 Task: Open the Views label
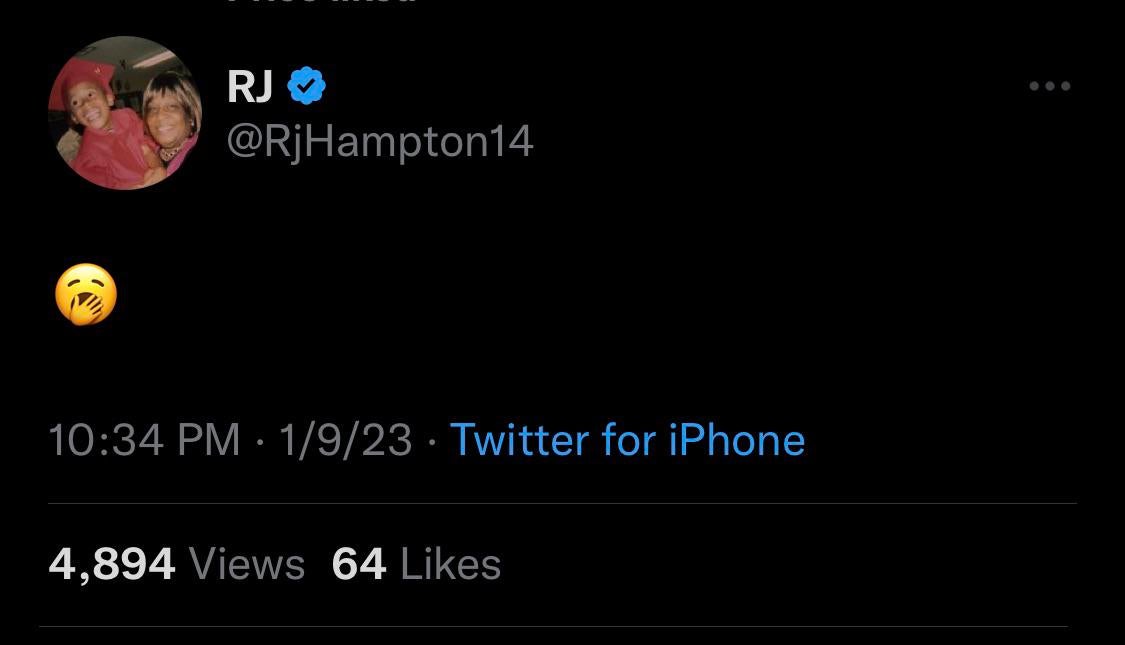tap(247, 565)
